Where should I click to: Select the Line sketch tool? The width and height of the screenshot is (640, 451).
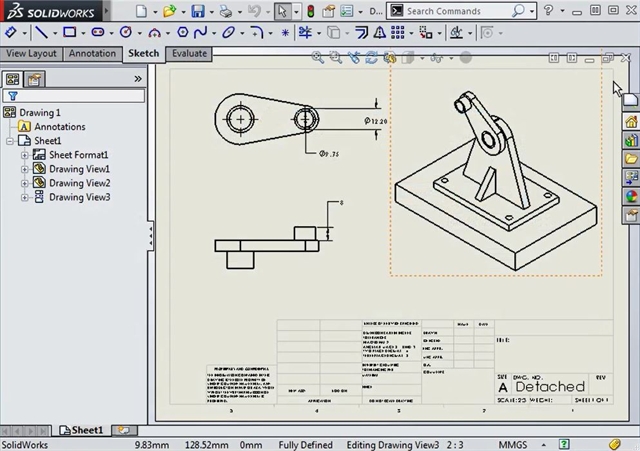pos(42,32)
